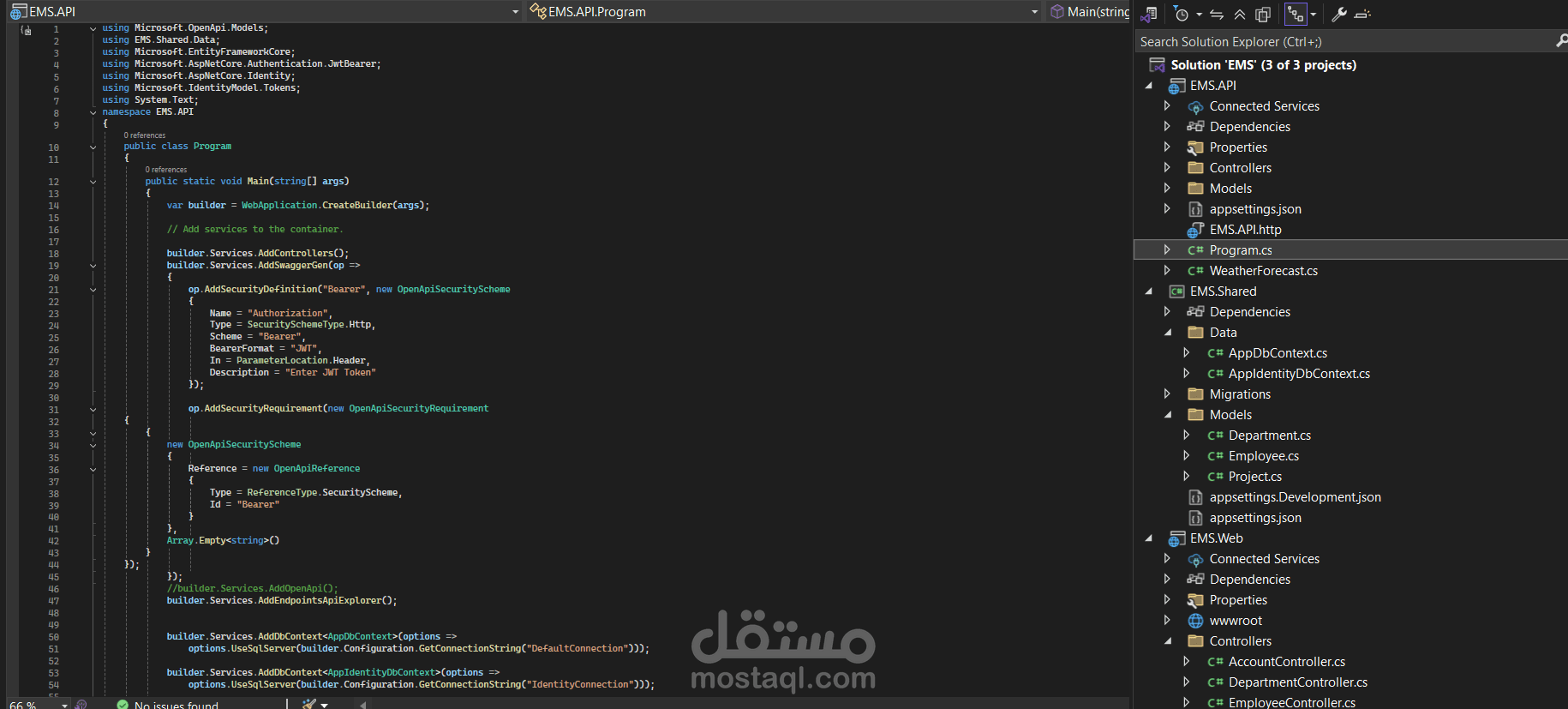The width and height of the screenshot is (1568, 709).
Task: Expand the Migrations folder
Action: pos(1167,394)
